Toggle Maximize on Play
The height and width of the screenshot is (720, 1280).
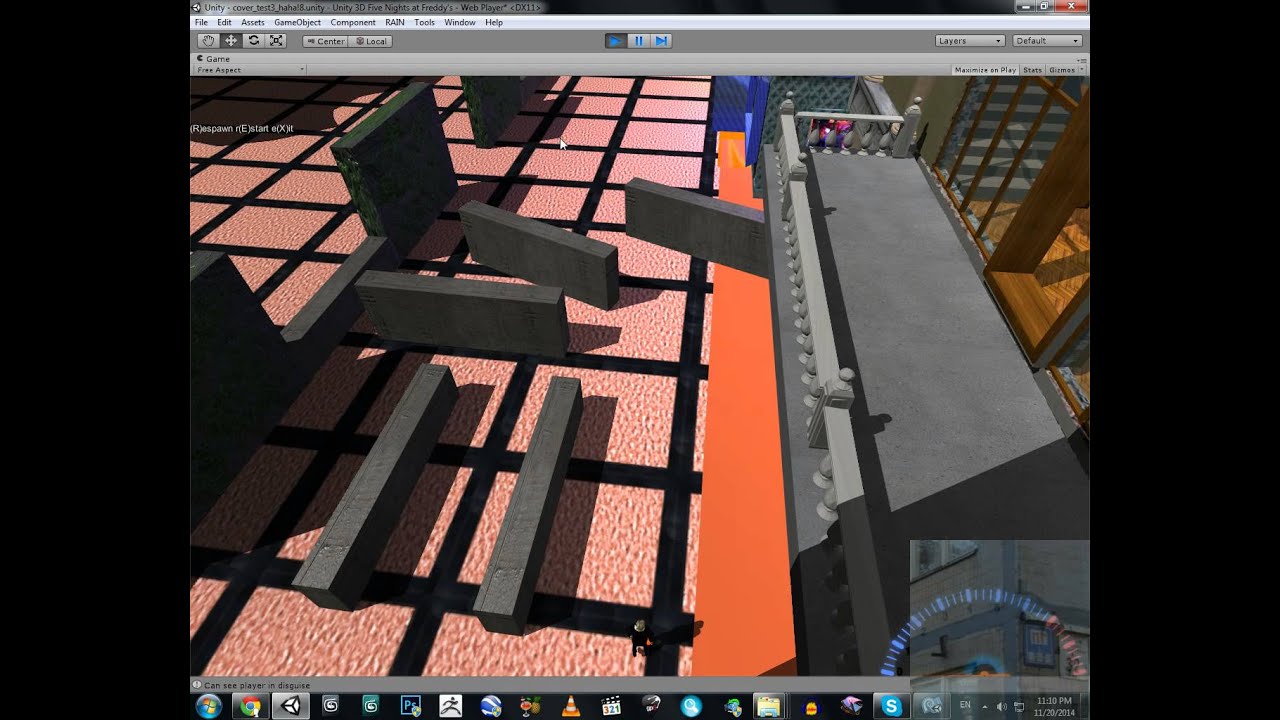pos(985,70)
